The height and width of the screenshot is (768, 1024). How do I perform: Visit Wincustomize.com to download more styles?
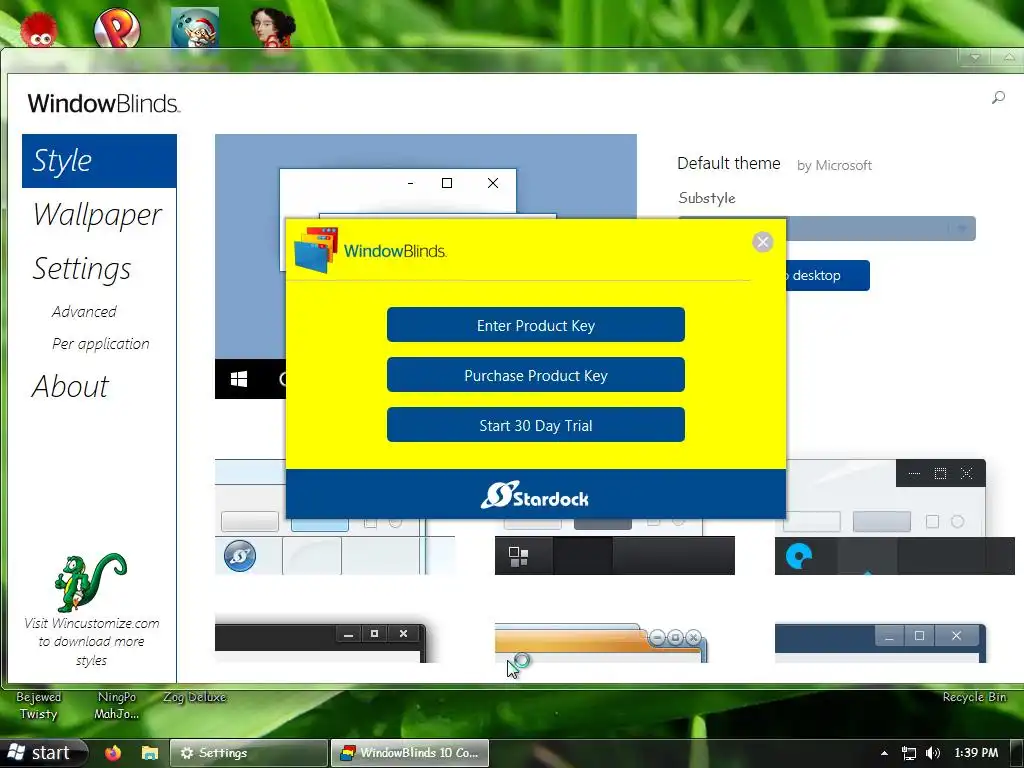pos(91,641)
